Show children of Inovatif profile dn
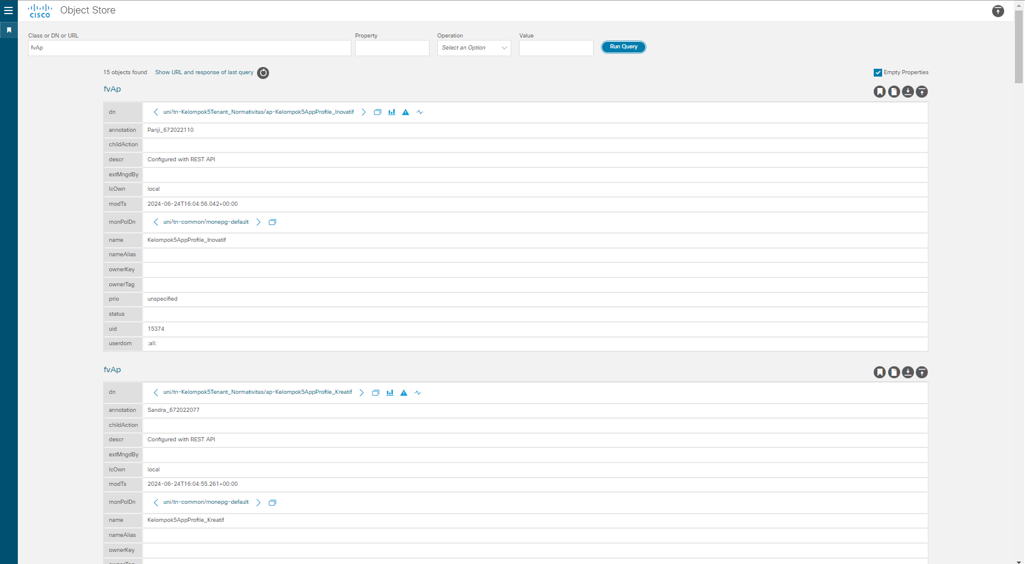This screenshot has width=1025, height=564. coord(364,112)
